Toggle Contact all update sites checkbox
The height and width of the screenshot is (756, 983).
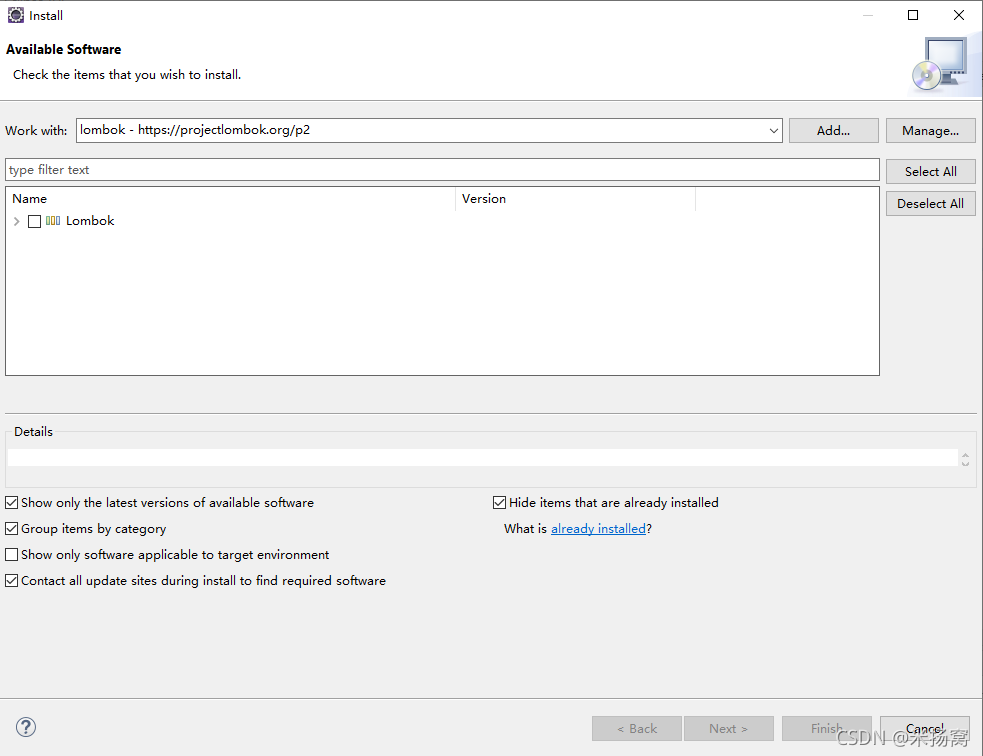11,580
